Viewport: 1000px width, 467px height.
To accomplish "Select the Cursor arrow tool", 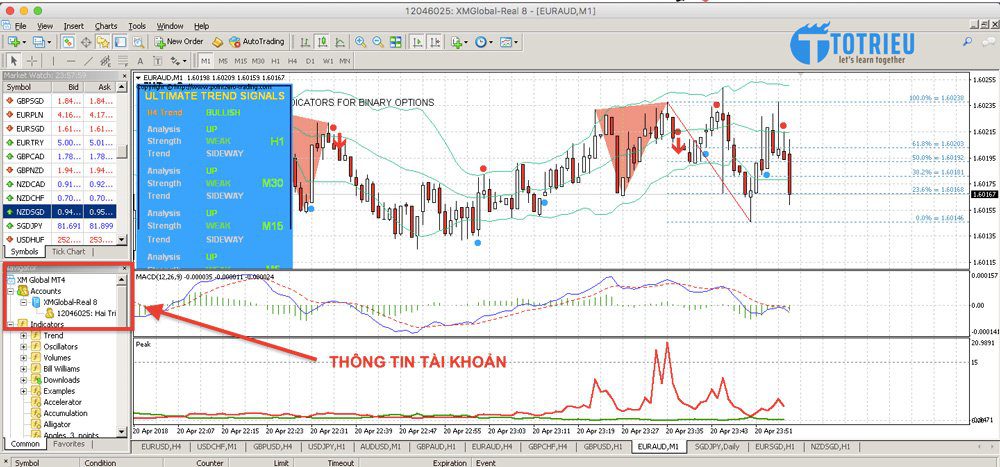I will [x=14, y=61].
